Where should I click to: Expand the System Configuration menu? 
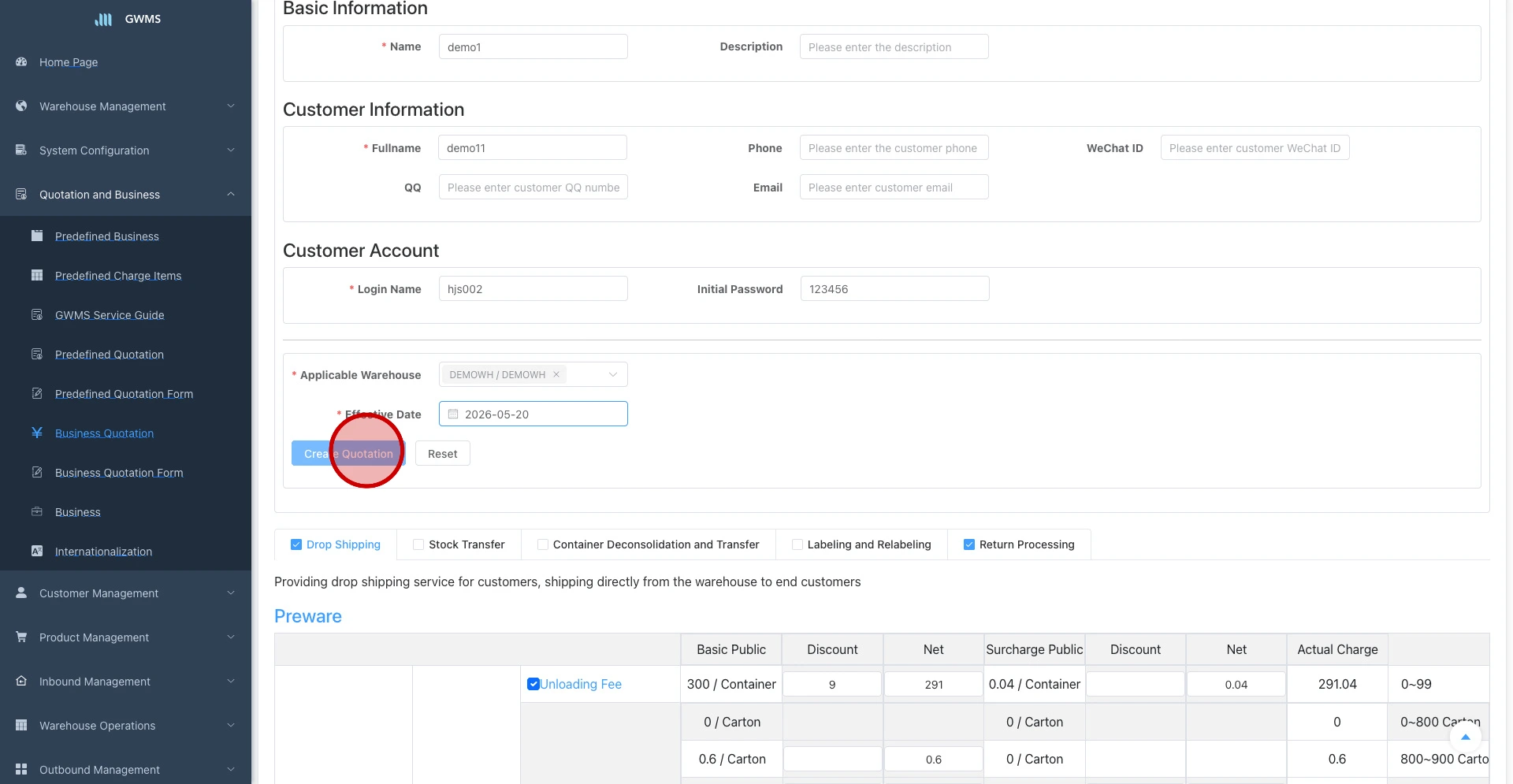231,150
